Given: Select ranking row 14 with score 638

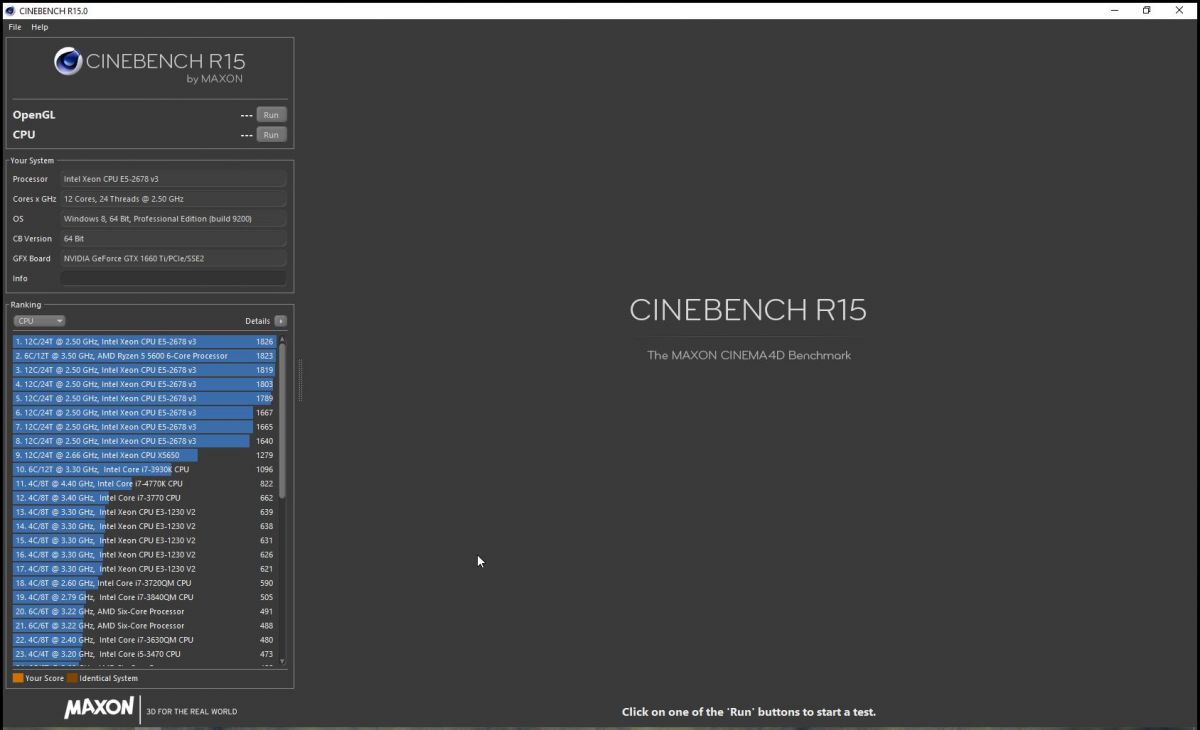Looking at the screenshot, I should pos(144,526).
